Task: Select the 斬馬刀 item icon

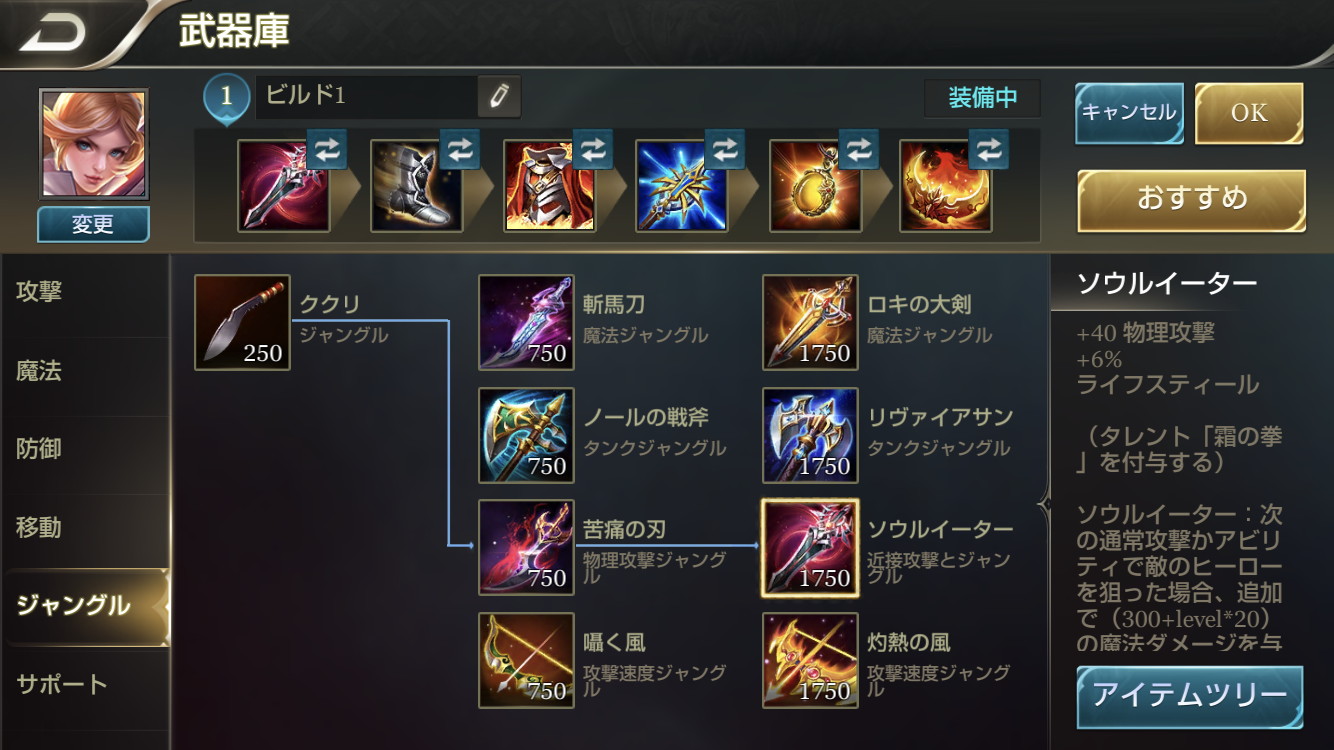Action: (x=527, y=323)
